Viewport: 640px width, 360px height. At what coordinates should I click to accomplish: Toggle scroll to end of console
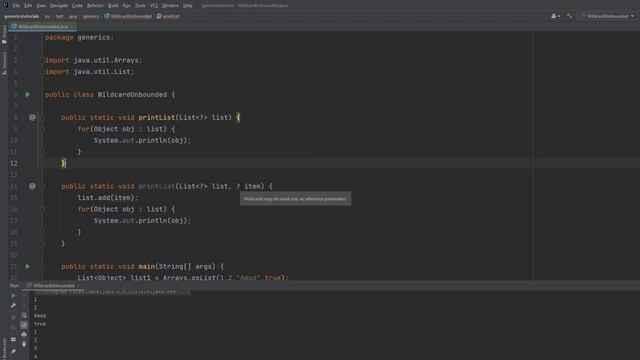point(24,325)
